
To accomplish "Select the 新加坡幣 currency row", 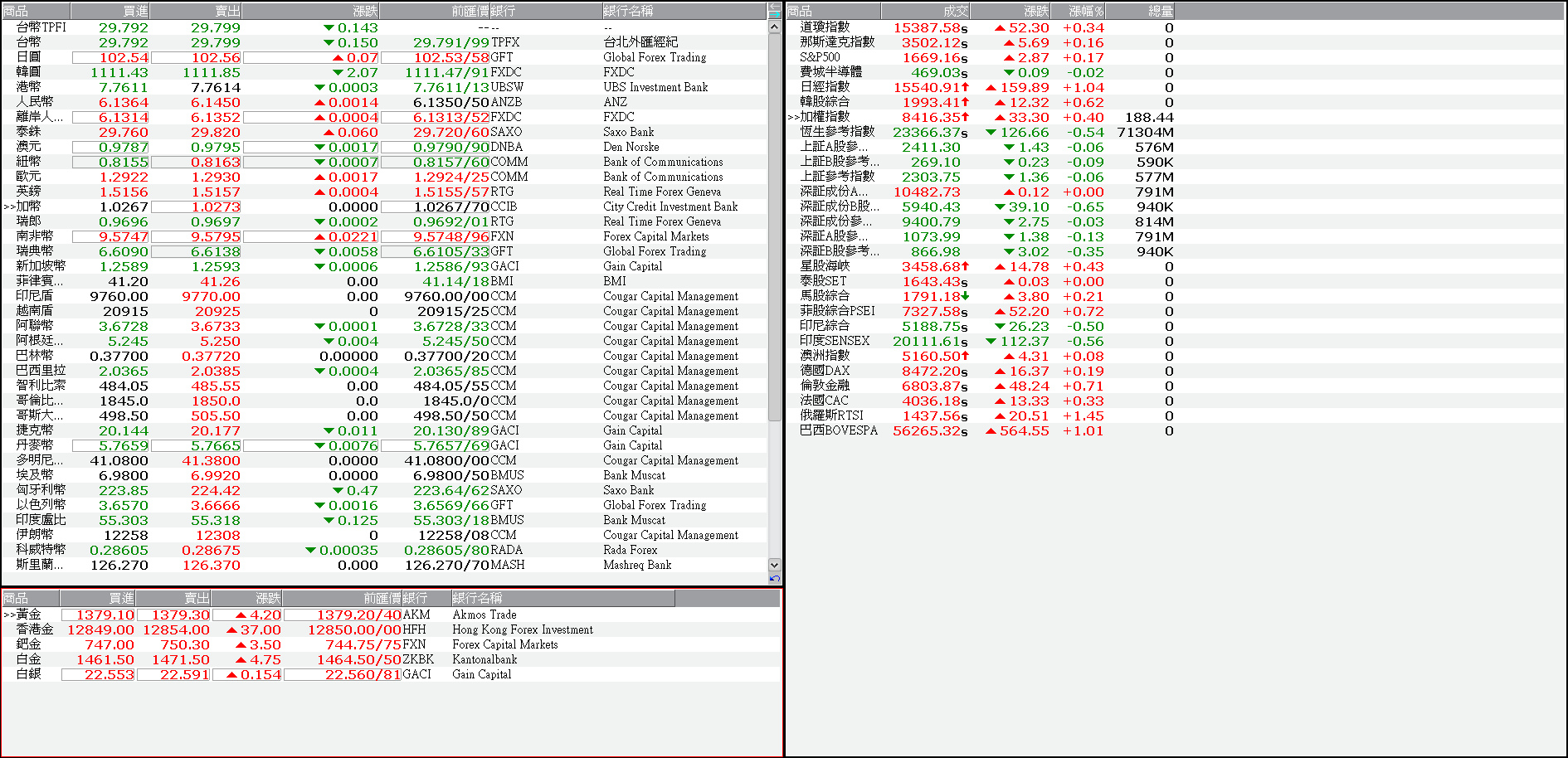I will pos(384,266).
